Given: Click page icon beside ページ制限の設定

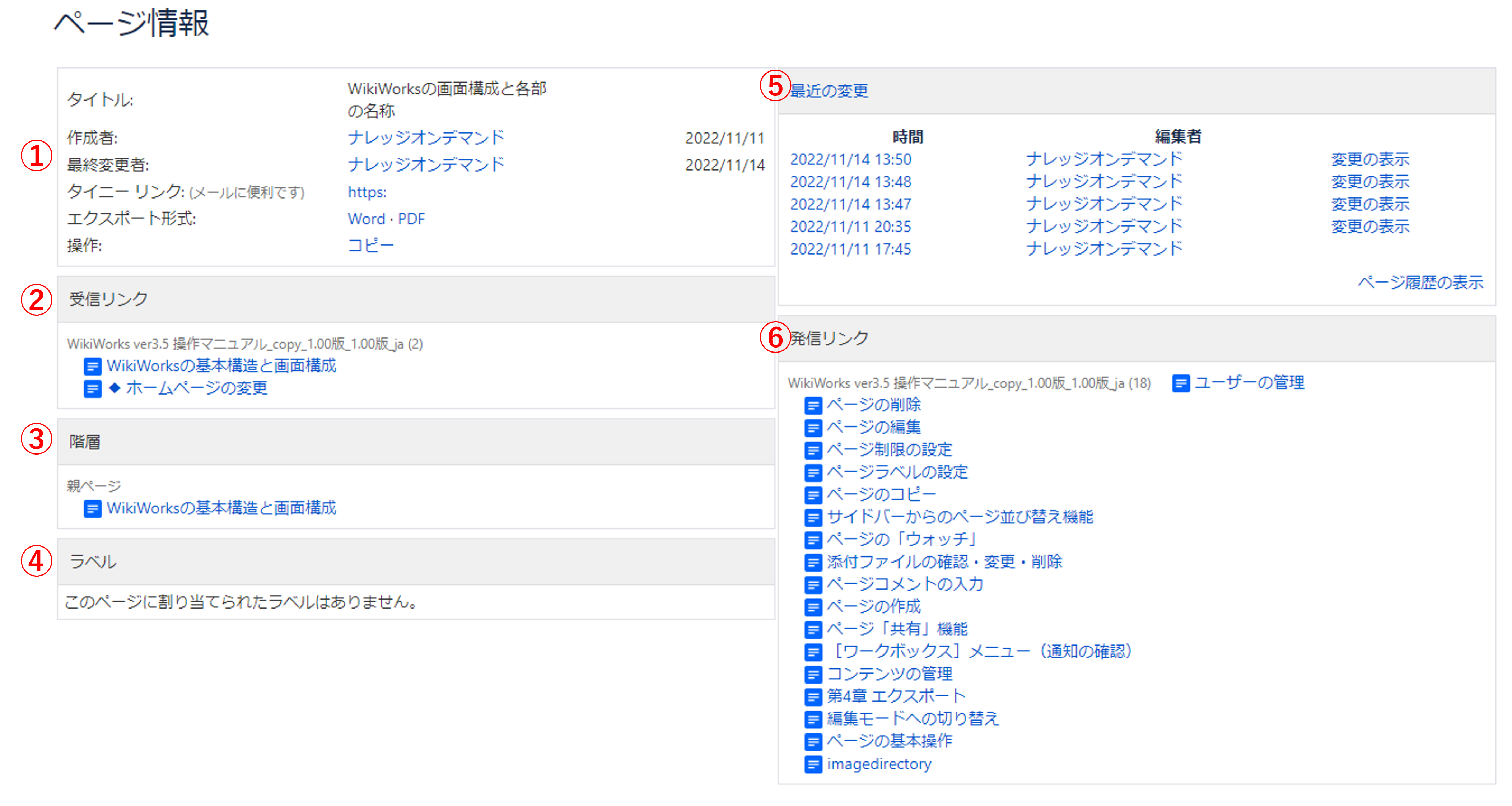Looking at the screenshot, I should point(813,450).
